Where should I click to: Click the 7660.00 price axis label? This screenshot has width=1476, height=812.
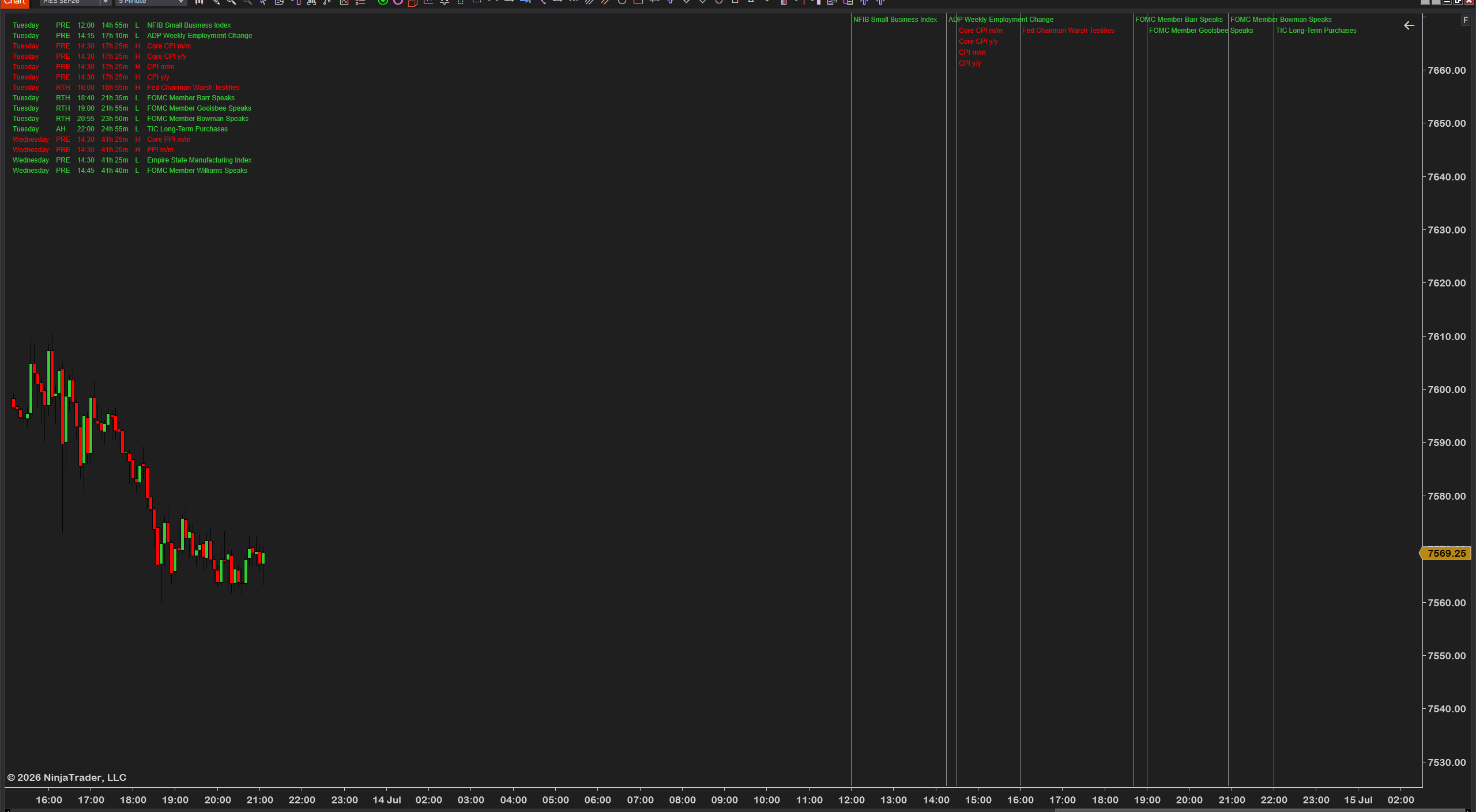1447,70
